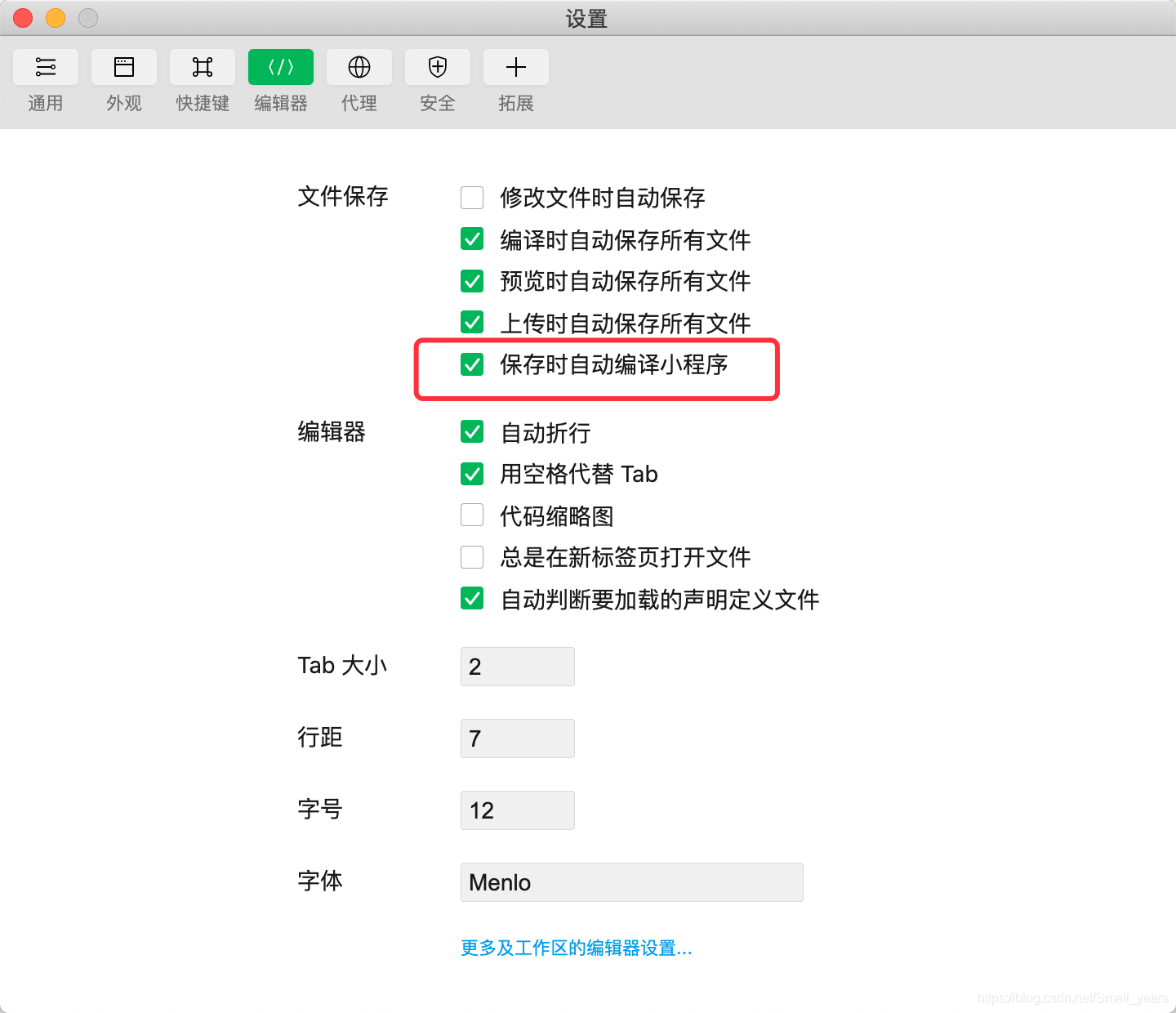Click the 行距 input showing 7
Viewport: 1176px width, 1013px height.
click(x=517, y=738)
